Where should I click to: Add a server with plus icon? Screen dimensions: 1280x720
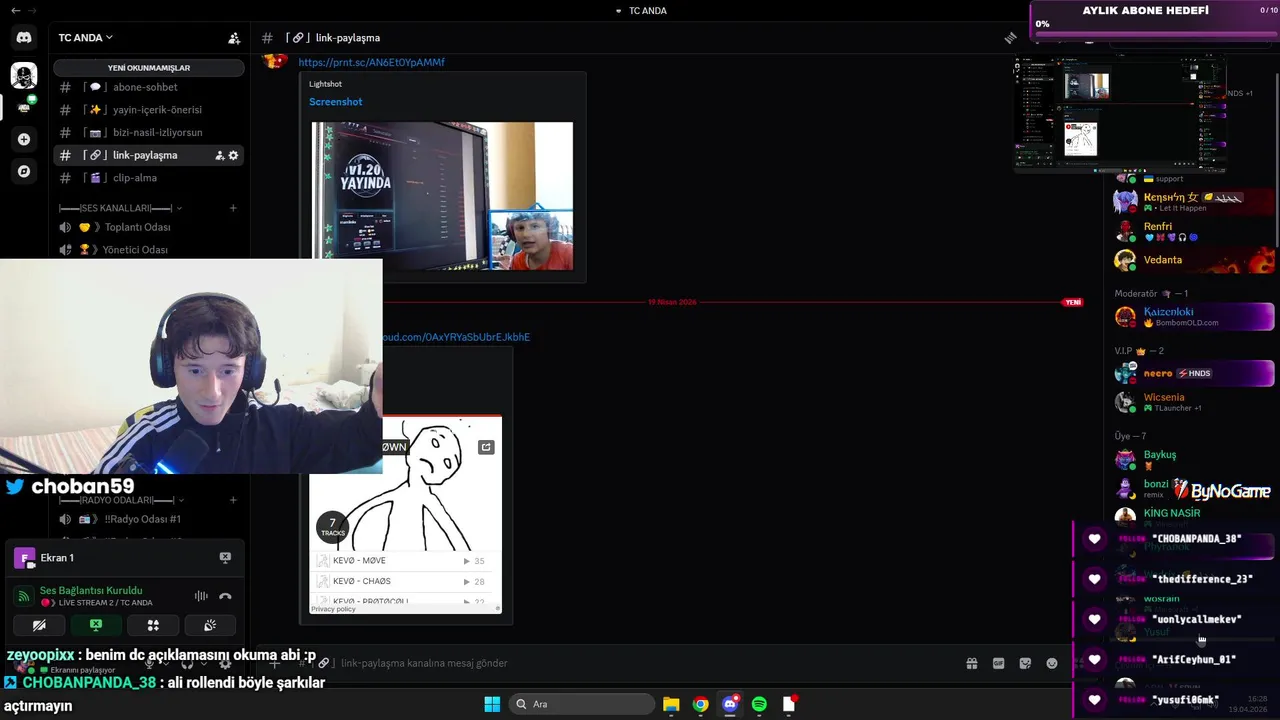24,139
